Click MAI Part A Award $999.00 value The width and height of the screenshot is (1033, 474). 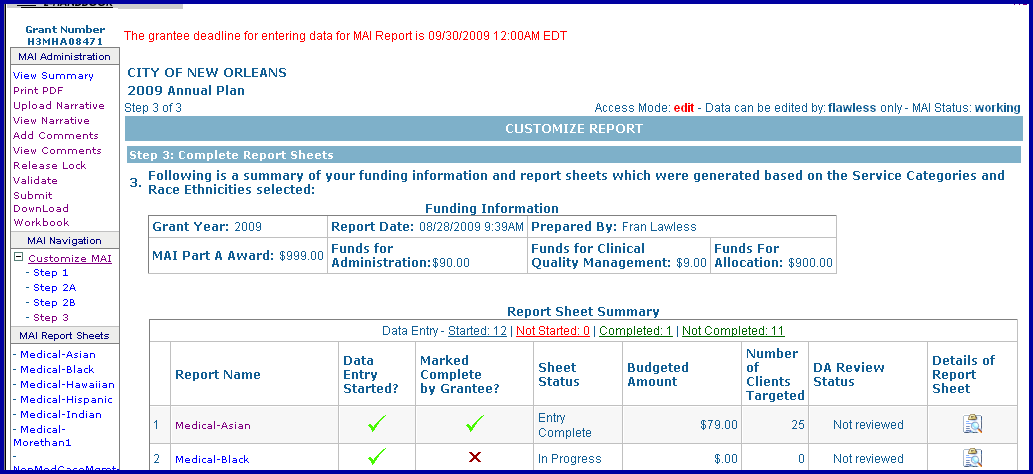pyautogui.click(x=301, y=256)
